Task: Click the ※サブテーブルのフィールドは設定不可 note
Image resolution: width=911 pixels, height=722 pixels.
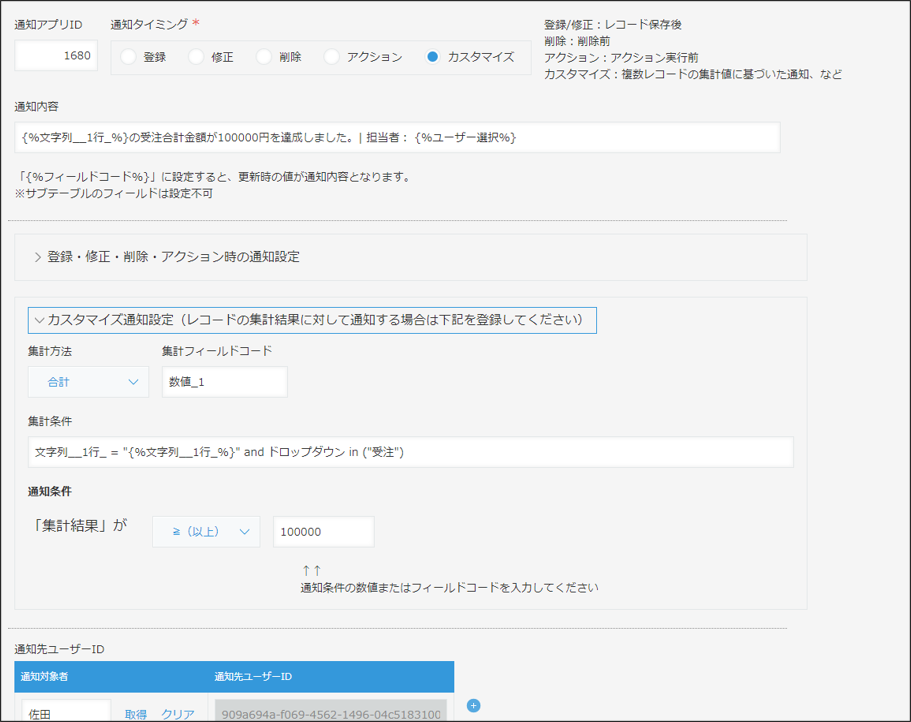Action: (114, 193)
